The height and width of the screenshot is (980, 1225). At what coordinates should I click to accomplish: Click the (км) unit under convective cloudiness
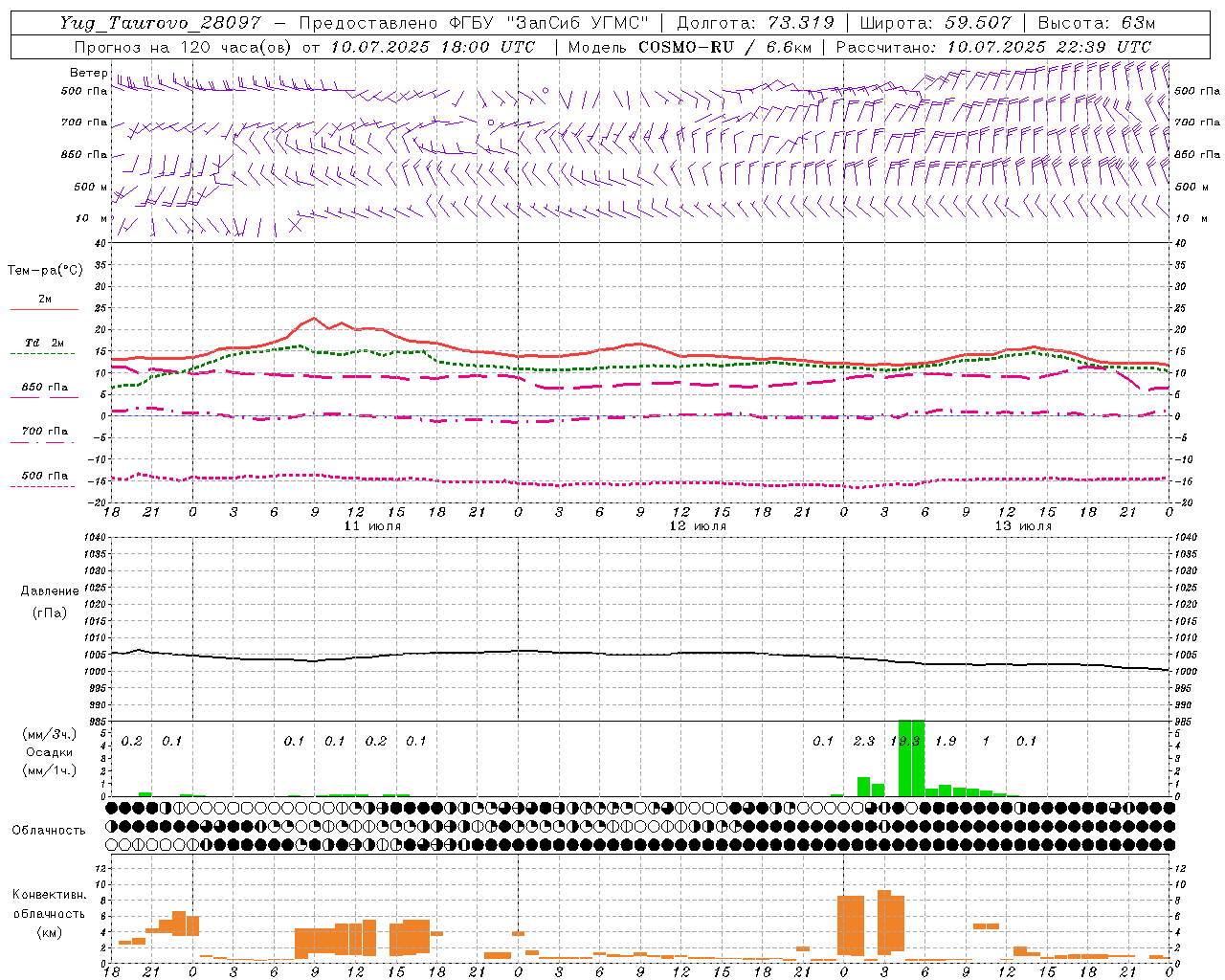49,931
